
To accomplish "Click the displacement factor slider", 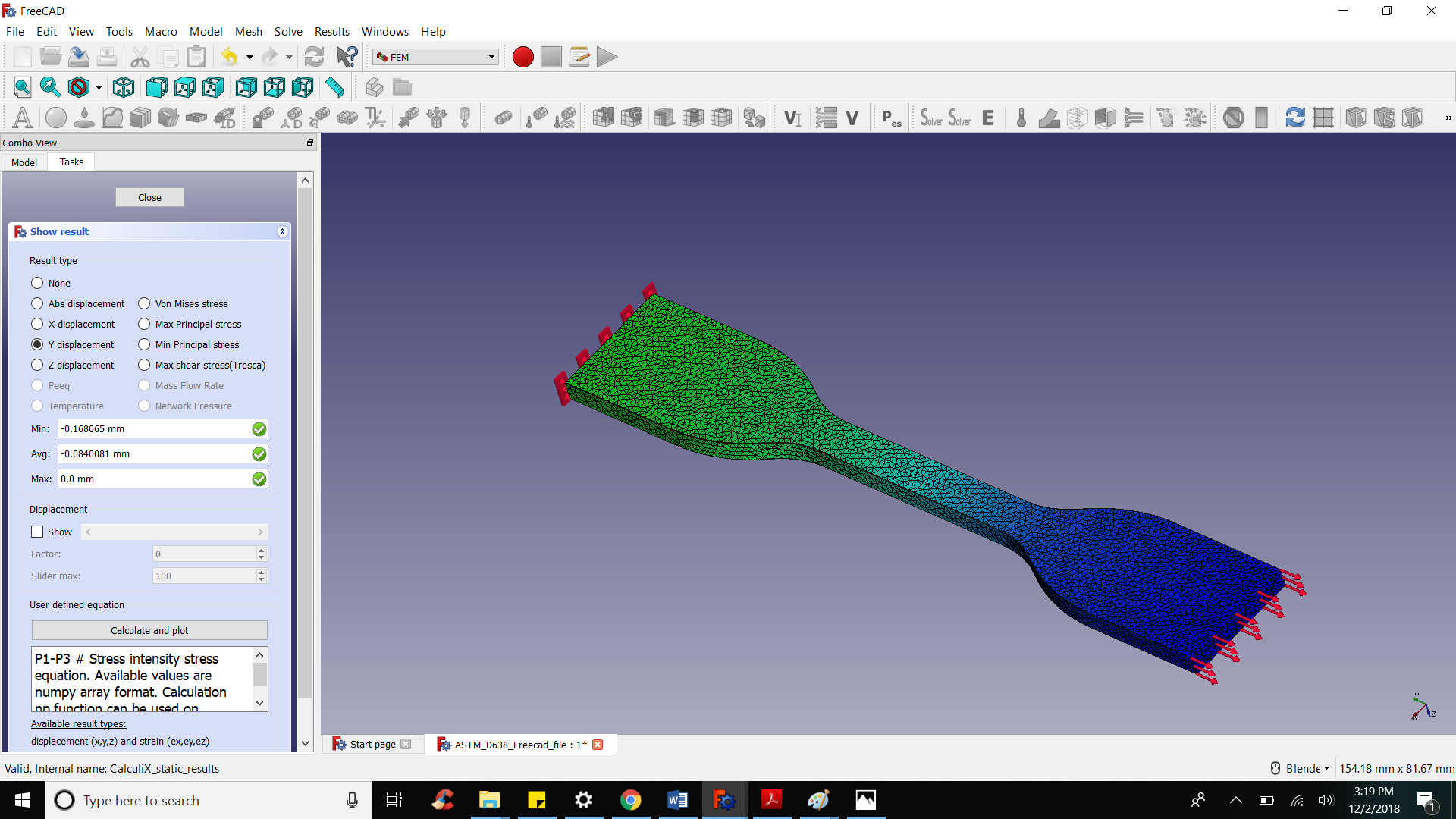I will click(x=174, y=532).
